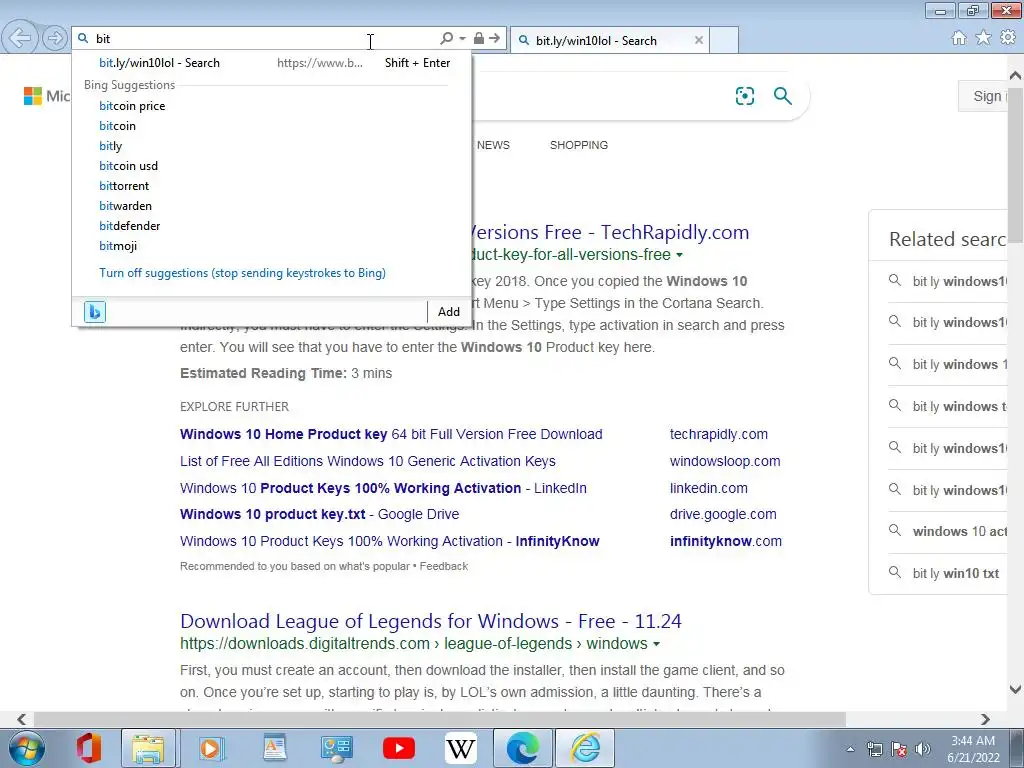Open List of Free All Editions link
Viewport: 1024px width, 768px height.
pos(368,461)
